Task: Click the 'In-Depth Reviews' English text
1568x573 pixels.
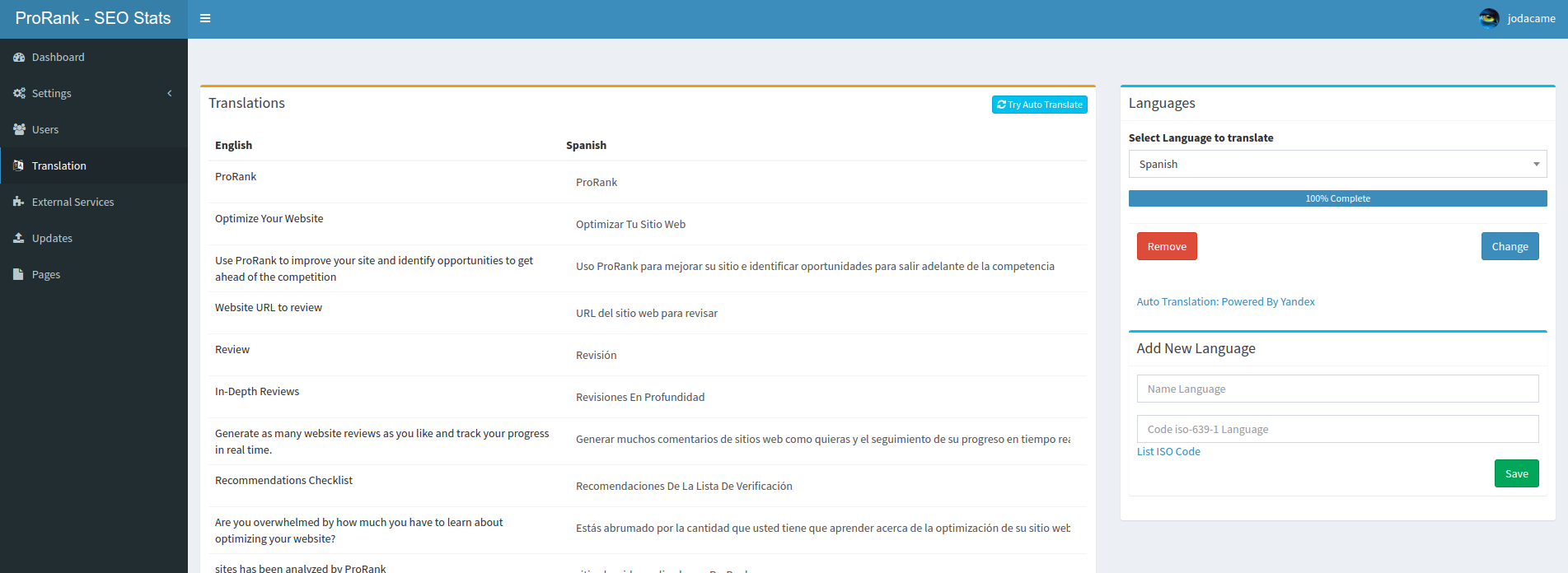Action: pyautogui.click(x=257, y=391)
